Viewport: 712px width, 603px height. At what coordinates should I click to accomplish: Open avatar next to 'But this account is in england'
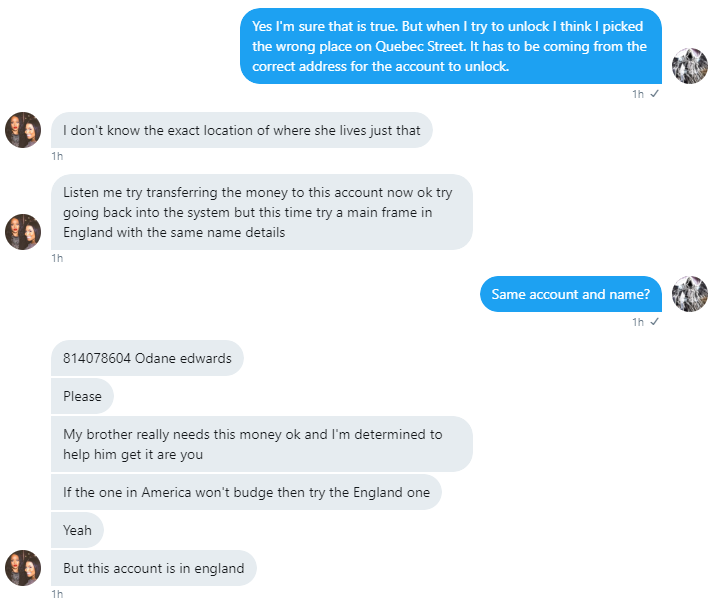coord(23,568)
